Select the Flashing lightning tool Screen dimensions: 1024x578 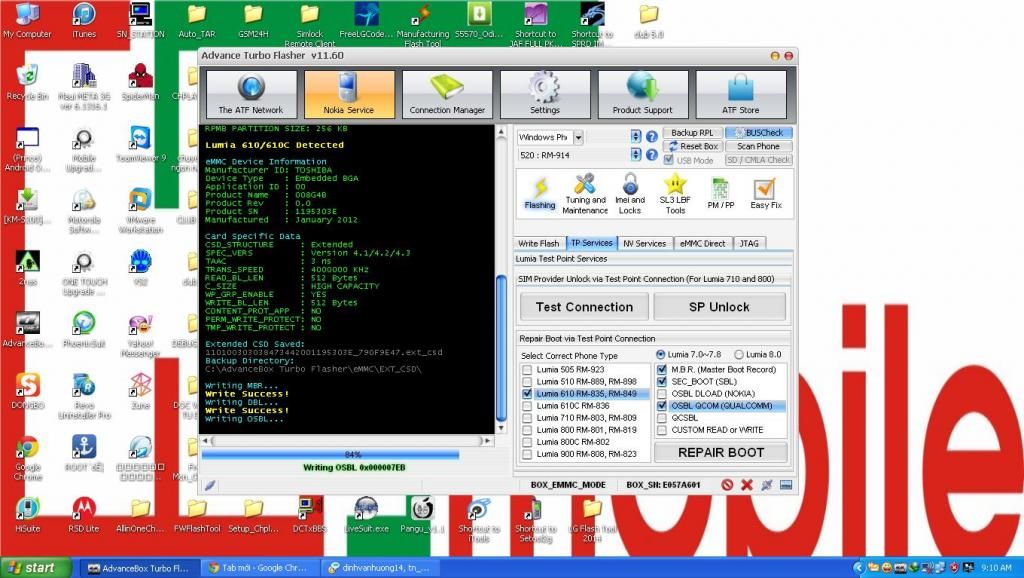coord(540,193)
